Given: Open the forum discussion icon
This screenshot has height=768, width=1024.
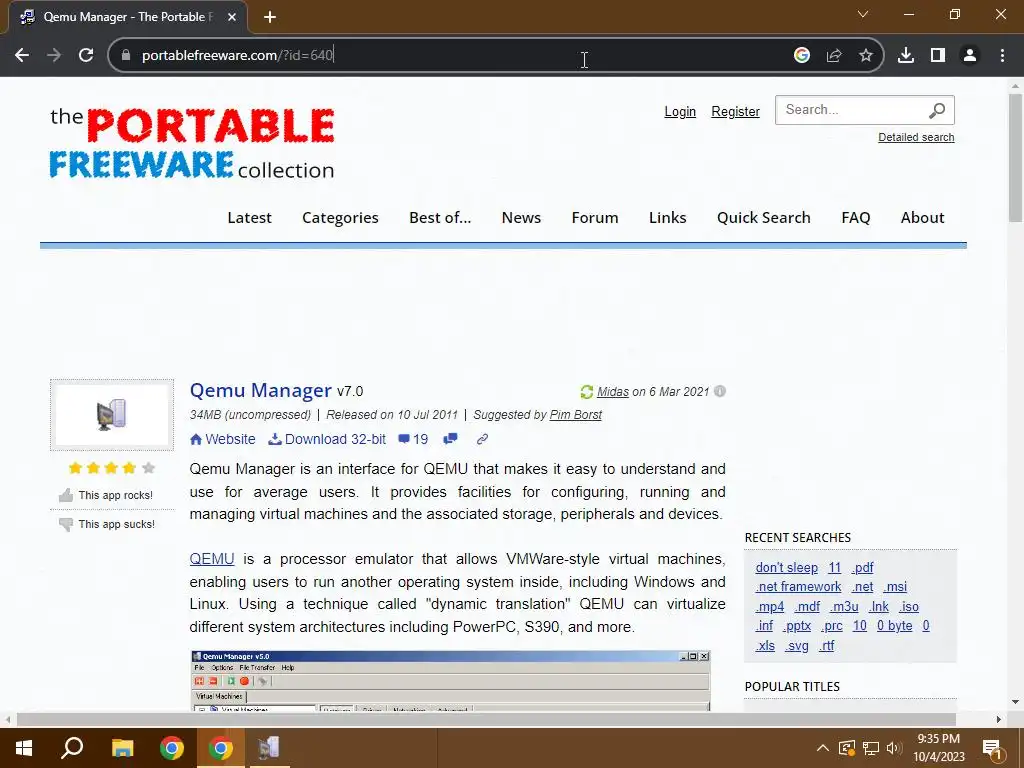Looking at the screenshot, I should pyautogui.click(x=451, y=439).
